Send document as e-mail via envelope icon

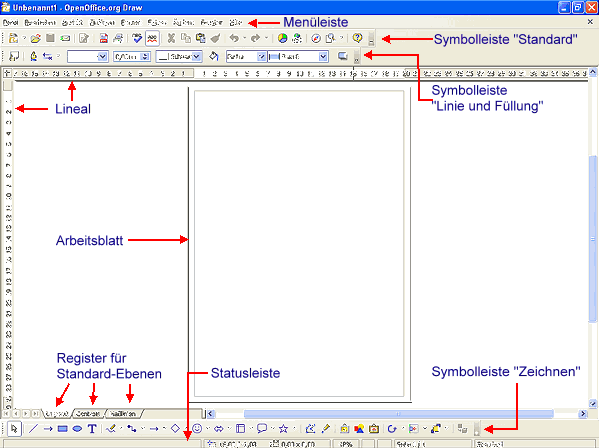pyautogui.click(x=65, y=38)
